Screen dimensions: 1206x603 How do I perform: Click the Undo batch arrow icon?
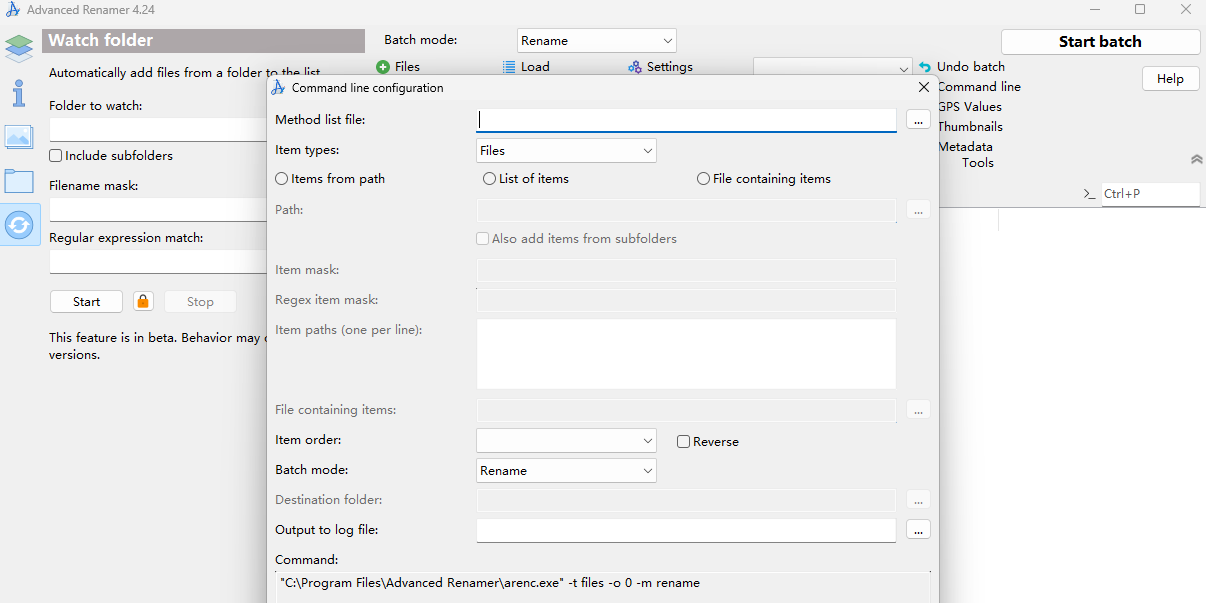click(925, 67)
